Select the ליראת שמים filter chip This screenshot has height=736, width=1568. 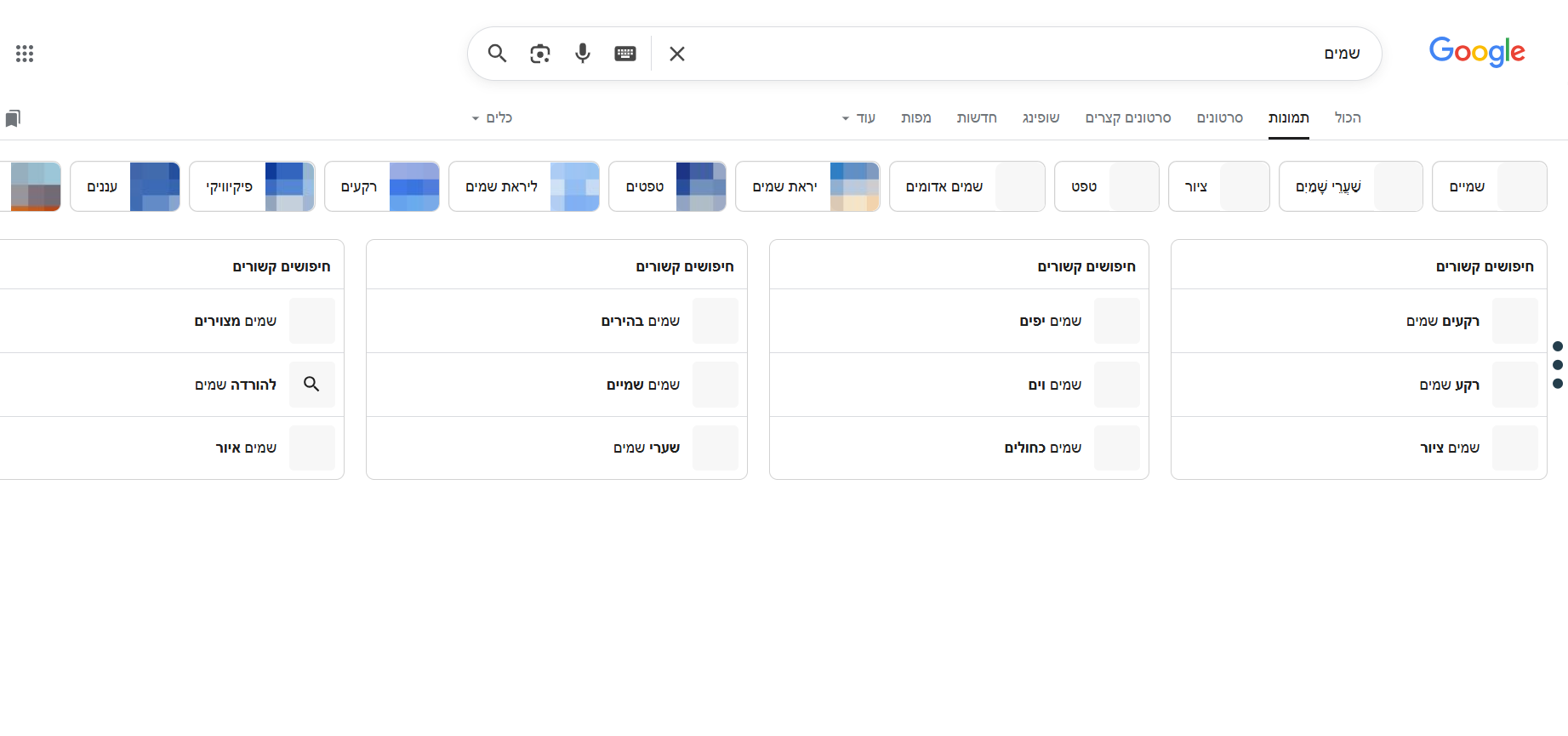pos(524,186)
